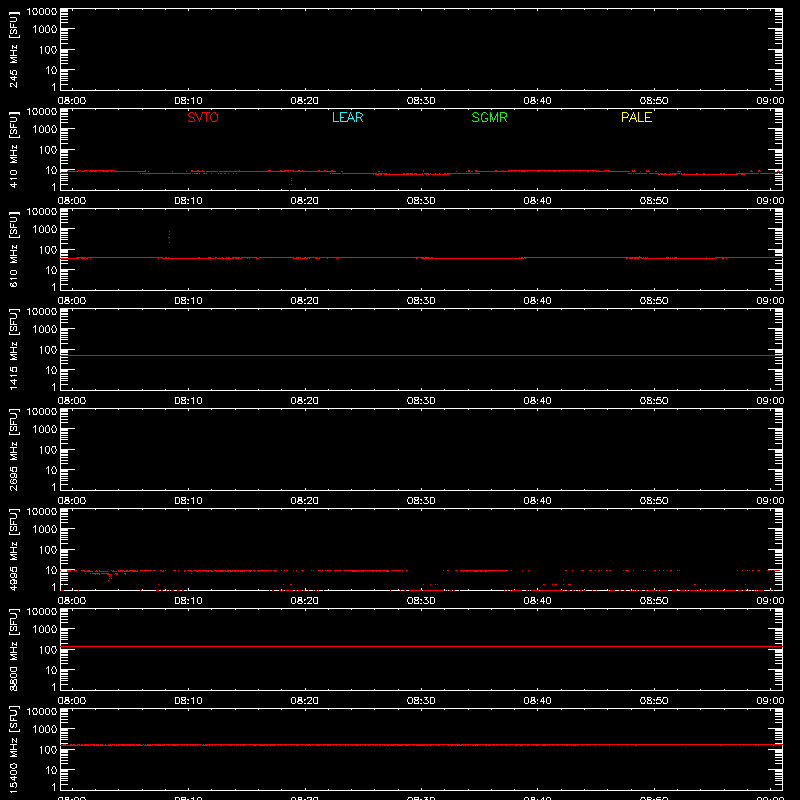Viewport: 800px width, 800px height.
Task: Click the 15400 MHz flux trace
Action: 421,745
